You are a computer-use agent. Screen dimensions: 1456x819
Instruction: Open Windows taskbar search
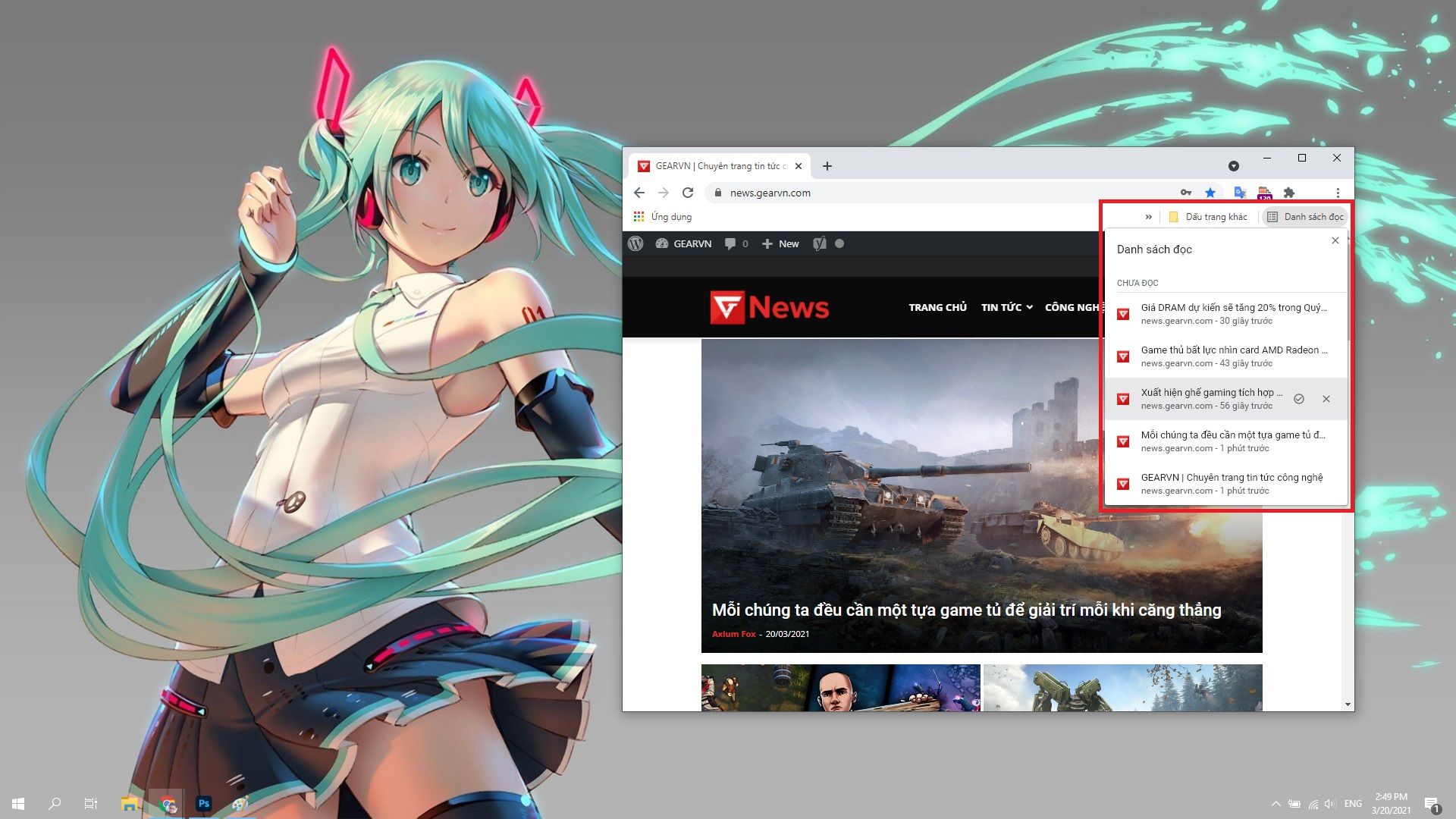(x=55, y=803)
